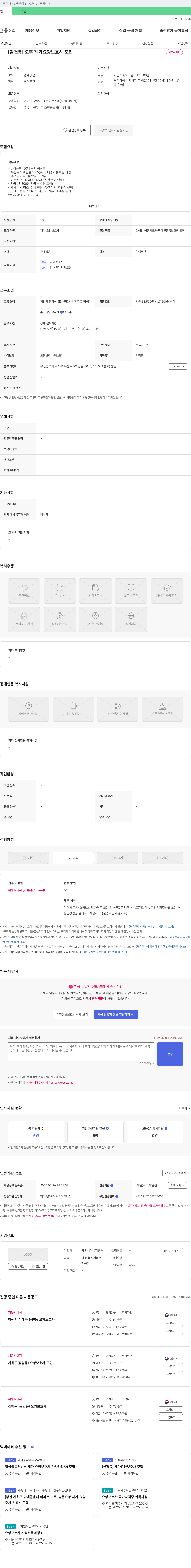This screenshot has width=191, height=1568.
Task: Switch to the 우대사항 tab
Action: (77, 43)
